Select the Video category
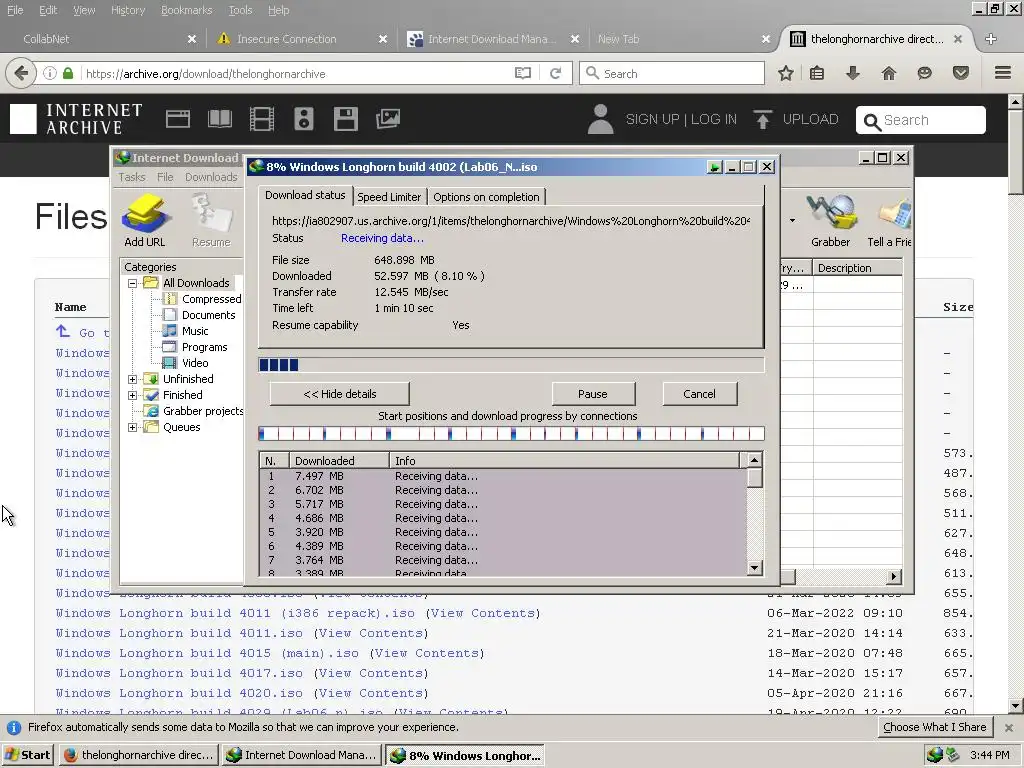This screenshot has width=1024, height=768. tap(195, 363)
